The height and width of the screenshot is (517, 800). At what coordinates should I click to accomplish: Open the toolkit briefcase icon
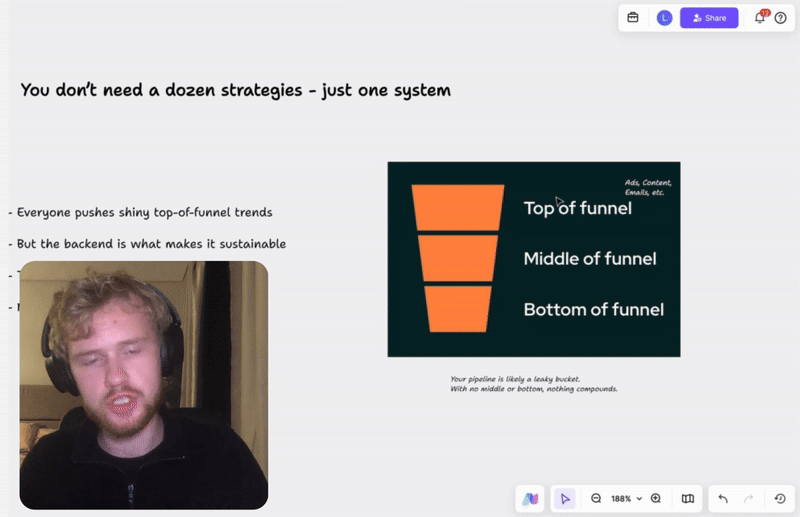pyautogui.click(x=633, y=18)
